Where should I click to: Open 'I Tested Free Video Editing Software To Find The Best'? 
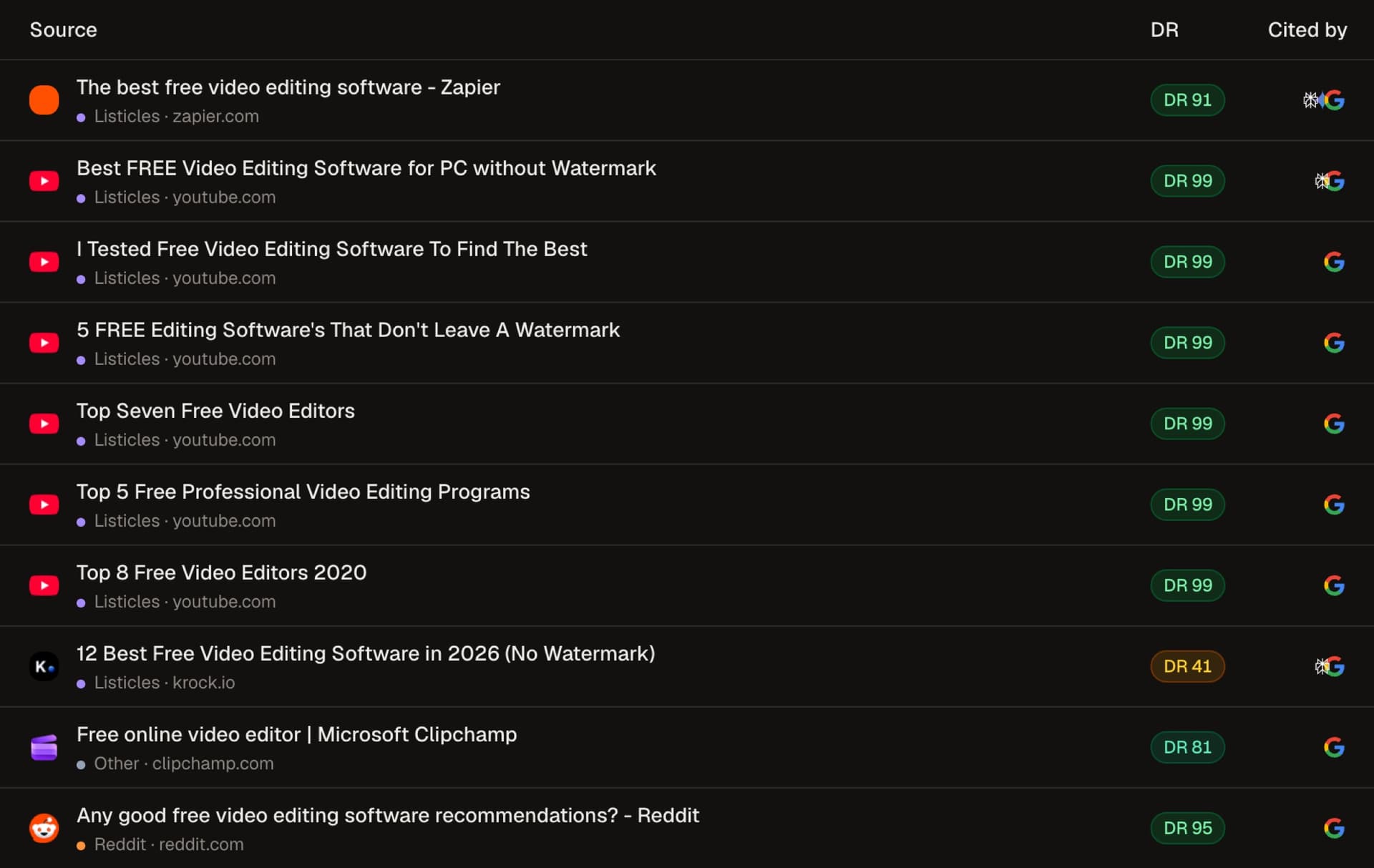click(x=332, y=249)
